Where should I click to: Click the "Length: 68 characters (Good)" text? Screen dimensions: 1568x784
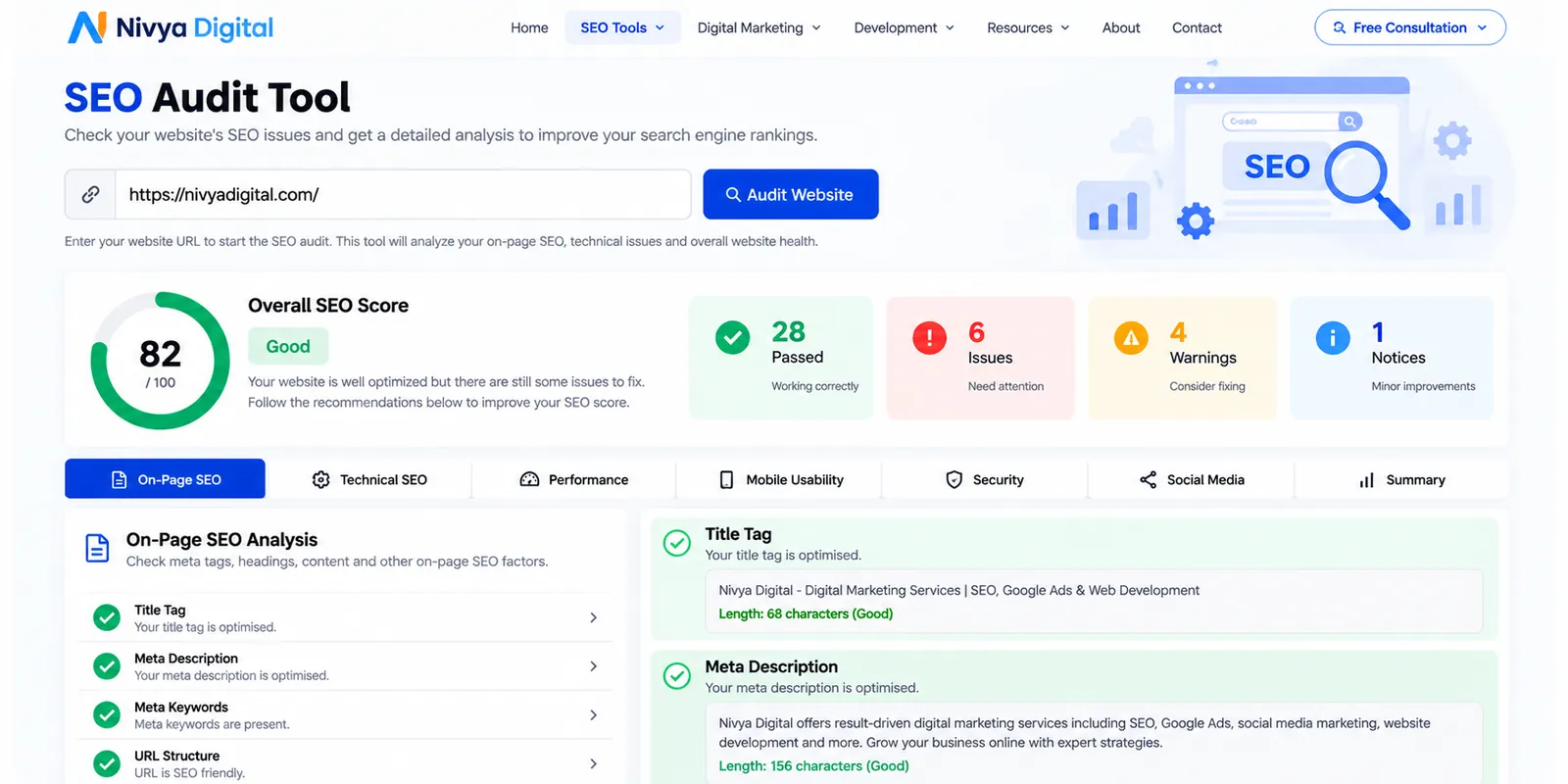(x=806, y=613)
